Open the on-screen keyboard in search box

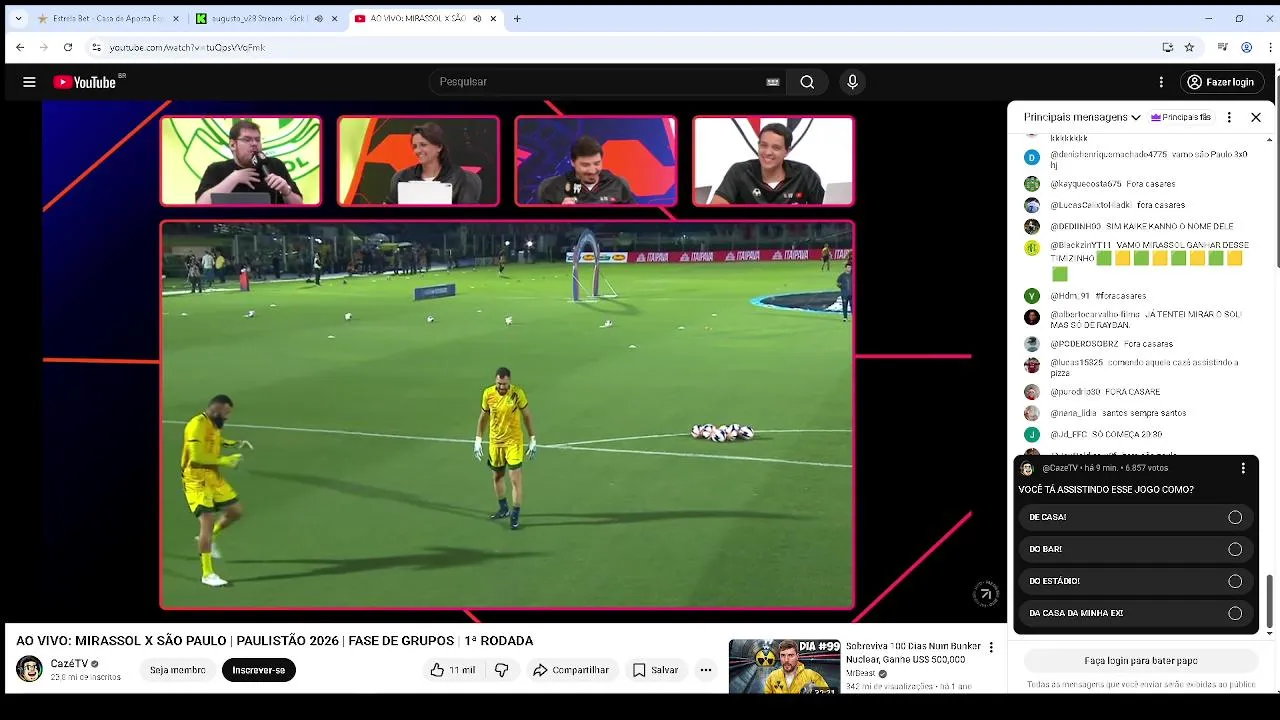(x=772, y=82)
